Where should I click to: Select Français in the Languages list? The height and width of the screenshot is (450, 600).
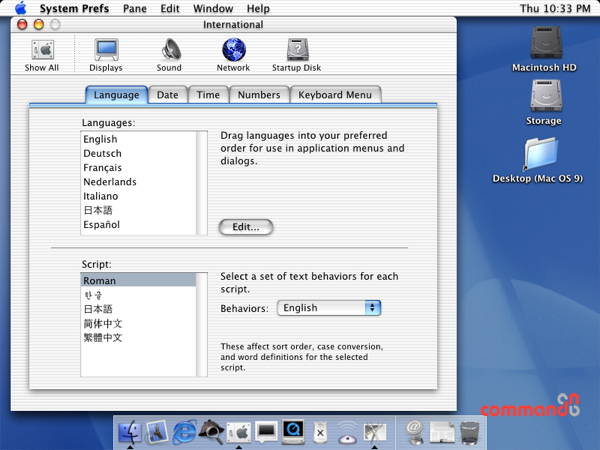(x=139, y=168)
